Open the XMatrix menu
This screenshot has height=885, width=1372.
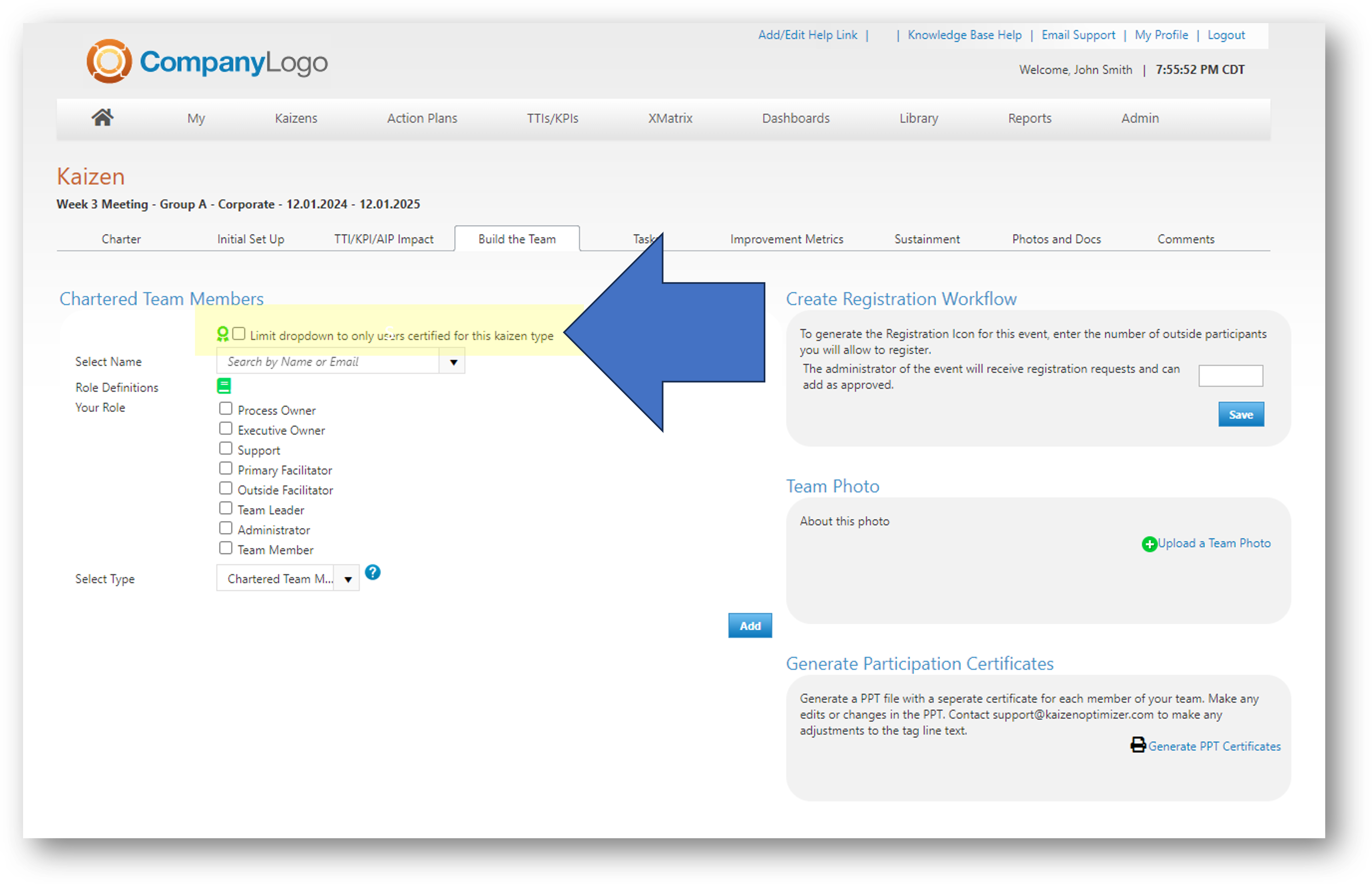tap(671, 118)
